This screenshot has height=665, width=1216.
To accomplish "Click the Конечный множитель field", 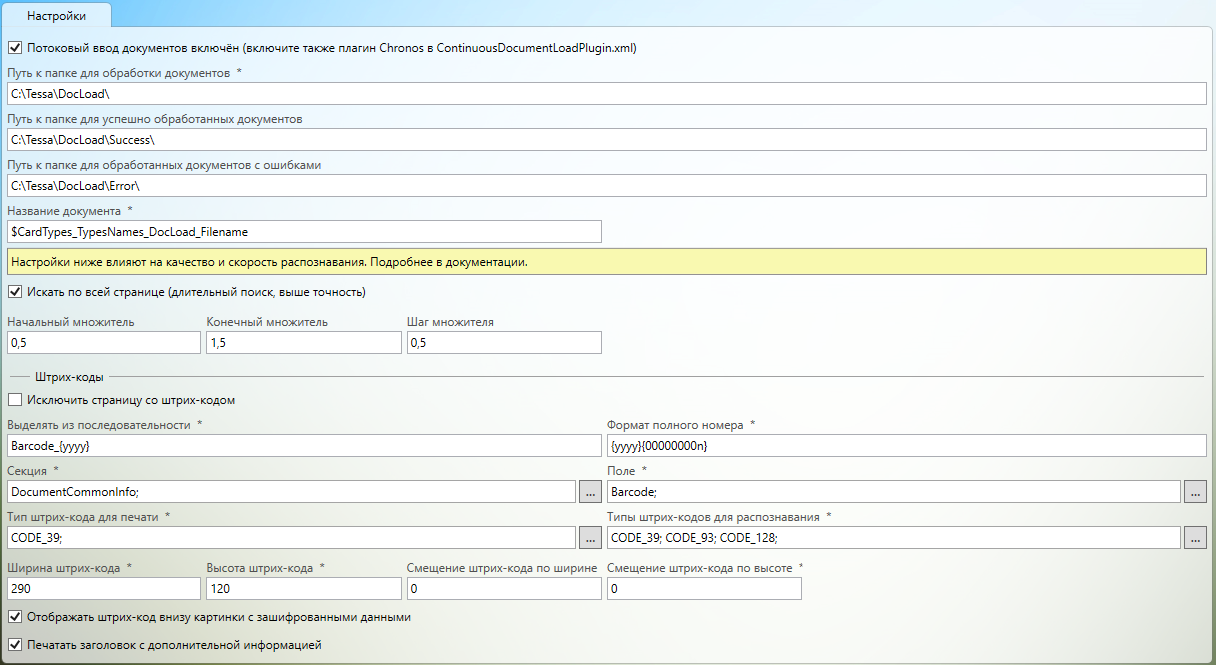I will [x=304, y=343].
